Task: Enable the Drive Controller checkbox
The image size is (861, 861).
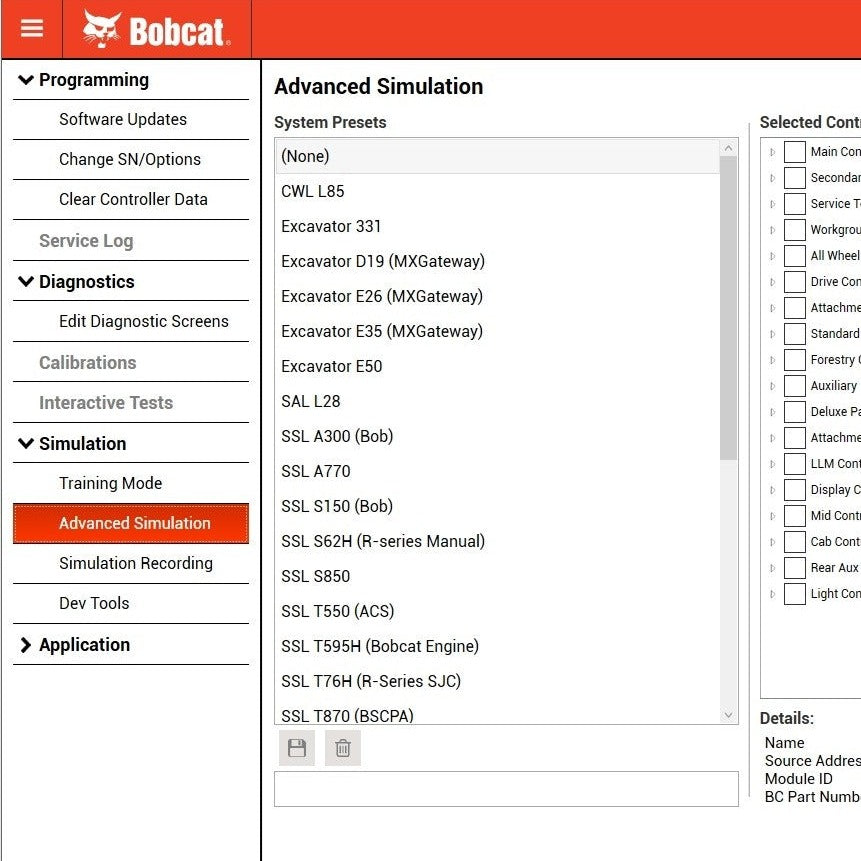Action: 795,282
